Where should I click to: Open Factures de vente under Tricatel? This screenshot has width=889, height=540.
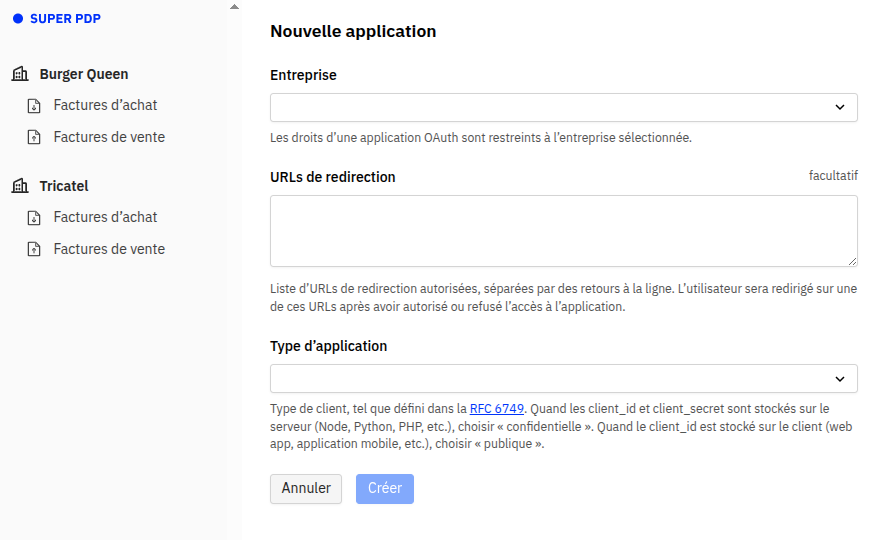pyautogui.click(x=109, y=248)
